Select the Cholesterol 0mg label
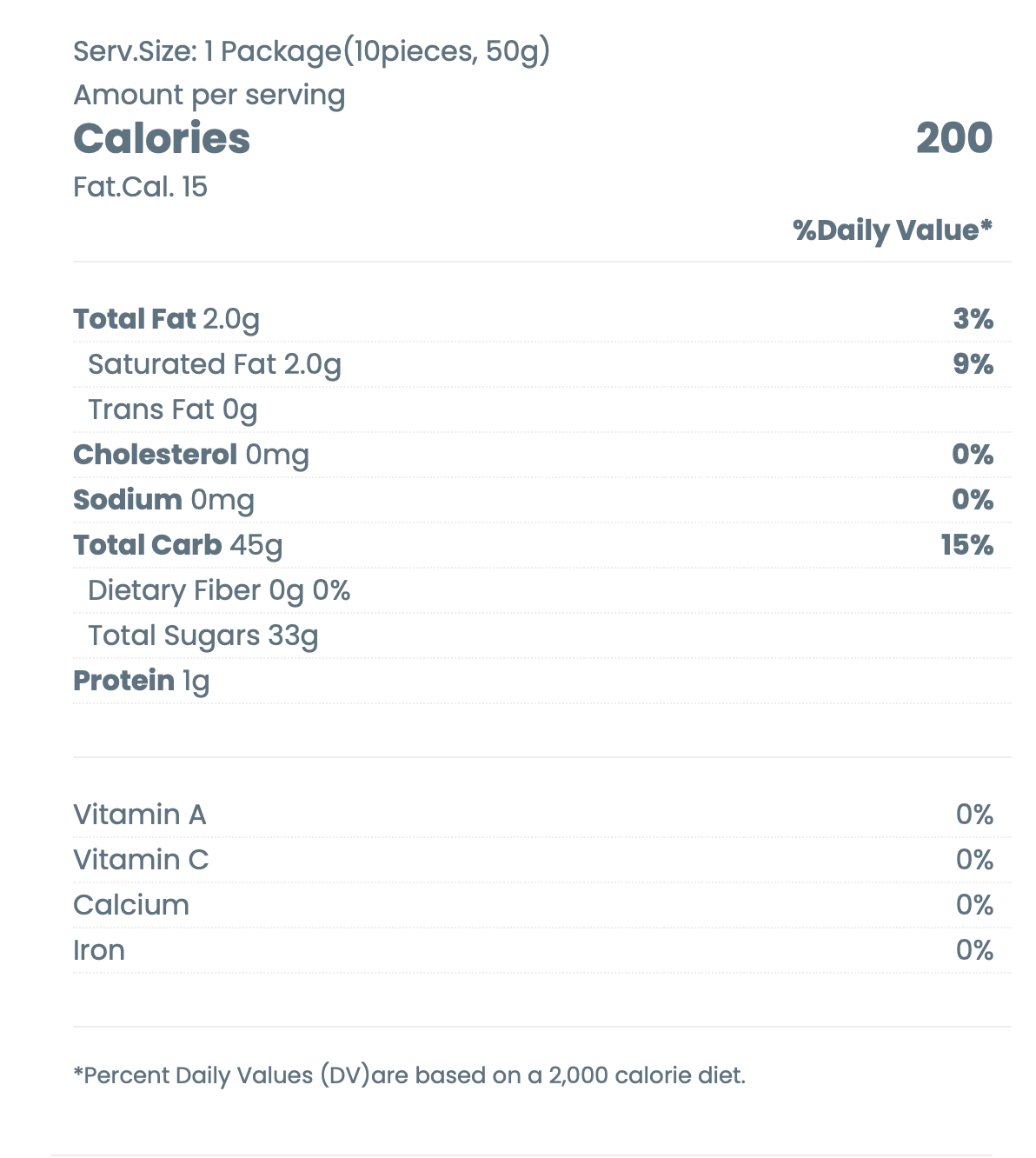This screenshot has width=1036, height=1158. click(190, 455)
